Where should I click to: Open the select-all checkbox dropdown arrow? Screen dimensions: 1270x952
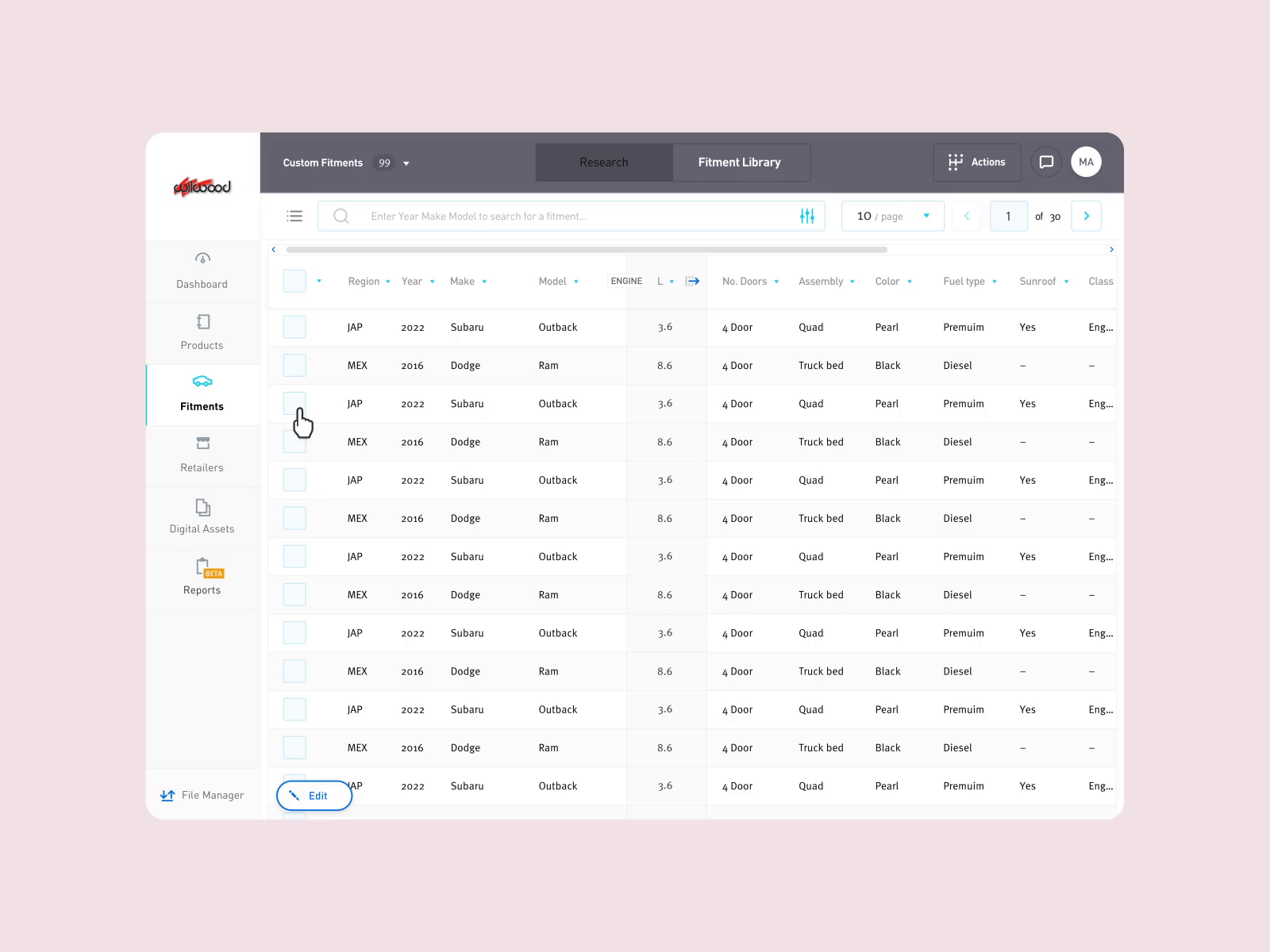pos(319,281)
